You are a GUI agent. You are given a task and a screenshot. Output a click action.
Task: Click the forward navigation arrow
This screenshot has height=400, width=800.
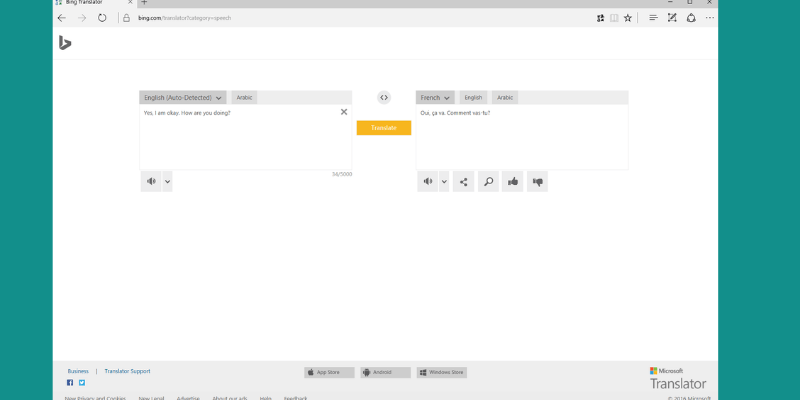point(82,18)
